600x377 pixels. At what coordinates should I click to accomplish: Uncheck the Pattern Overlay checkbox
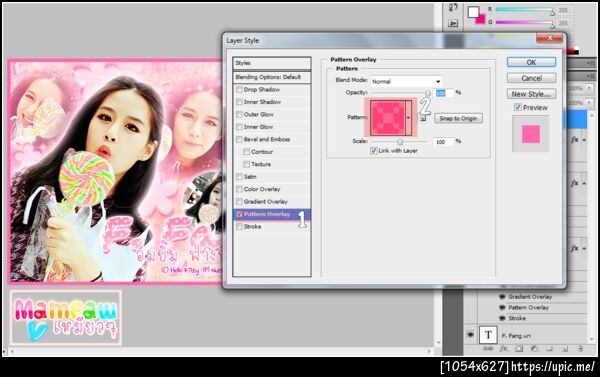[239, 214]
